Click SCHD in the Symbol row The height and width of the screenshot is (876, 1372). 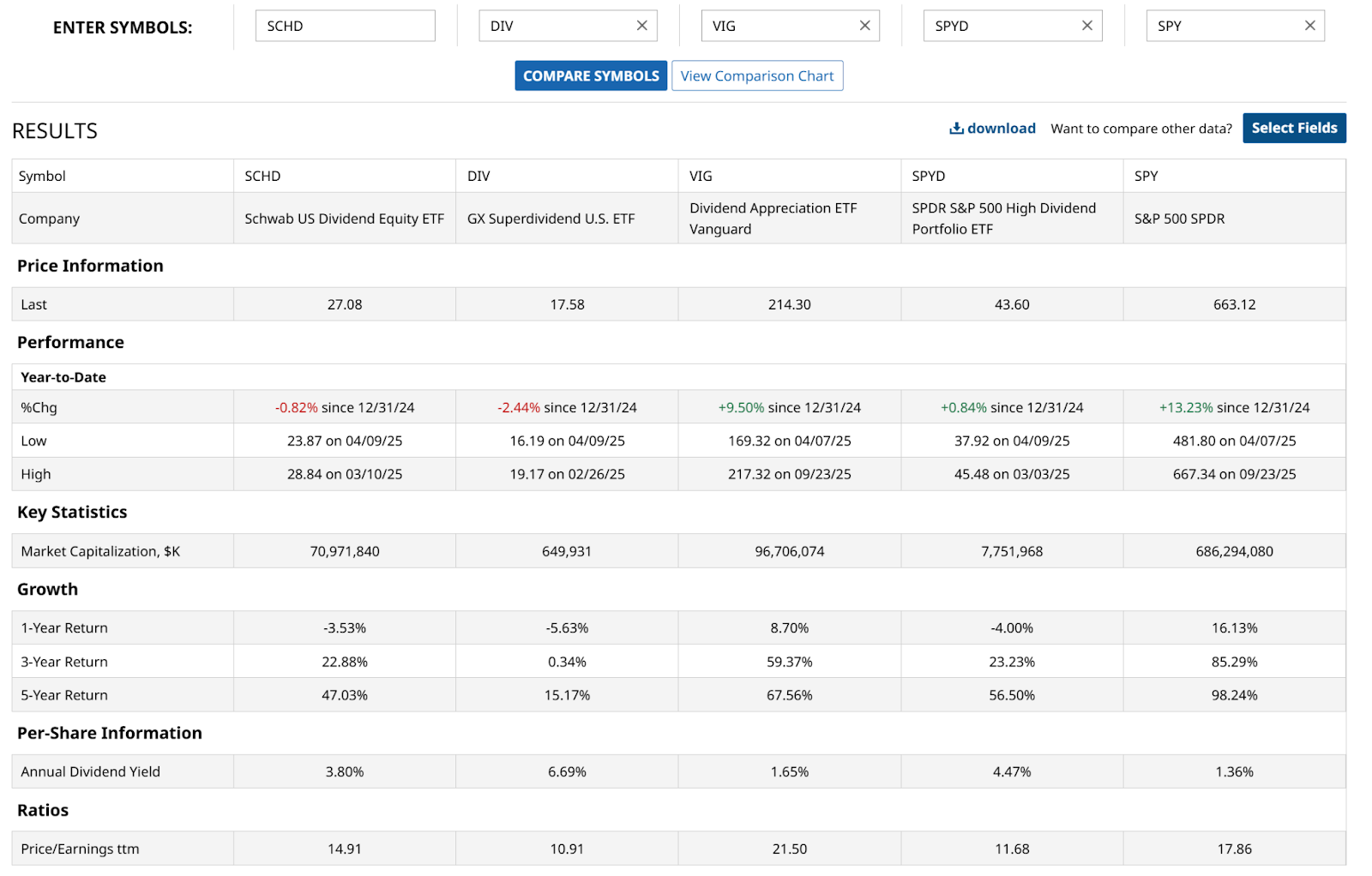tap(262, 176)
